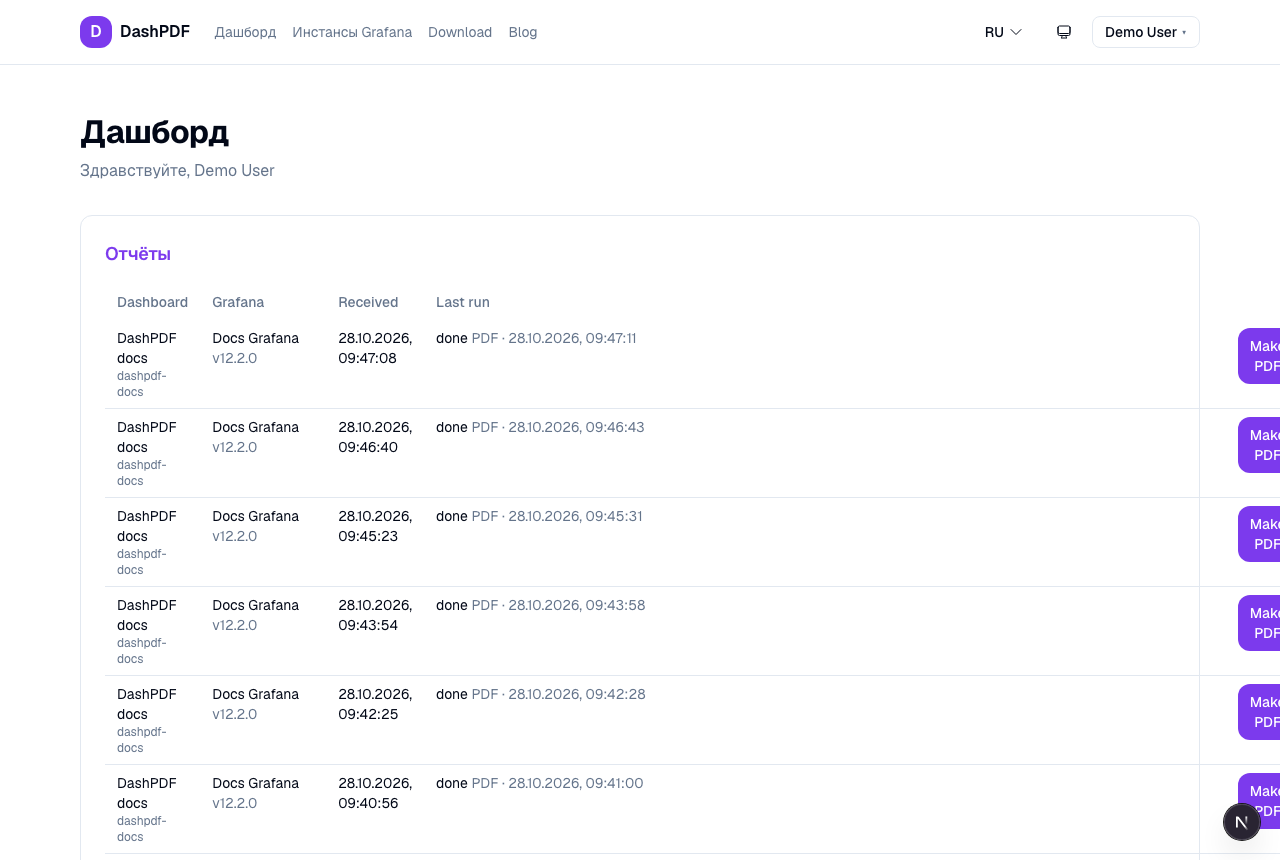Click the Received column header
Screen dimensions: 1280x860
pyautogui.click(x=368, y=302)
